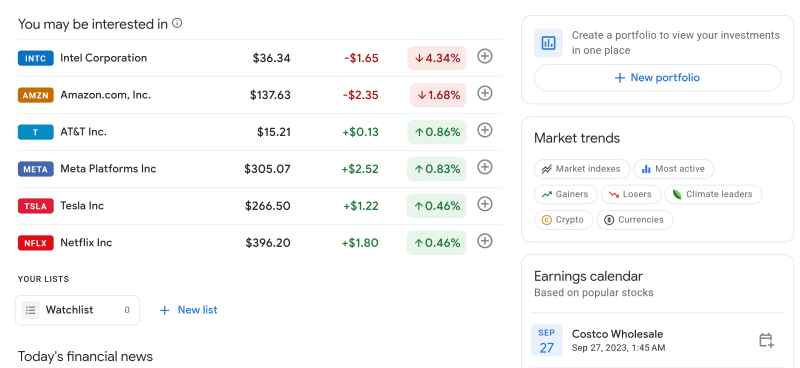800x368 pixels.
Task: Open Currencies market trend
Action: coord(635,220)
